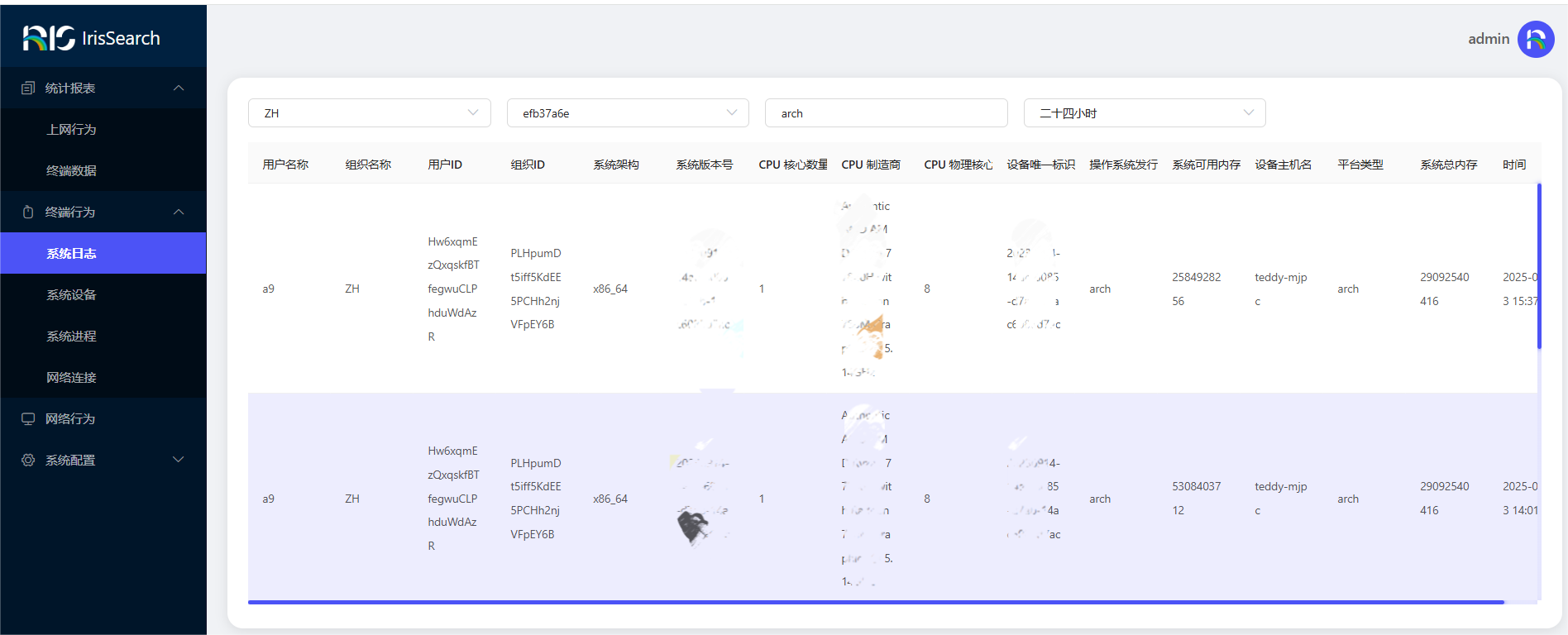Click the CPU 核心数量 column header
This screenshot has width=1568, height=635.
tap(793, 165)
